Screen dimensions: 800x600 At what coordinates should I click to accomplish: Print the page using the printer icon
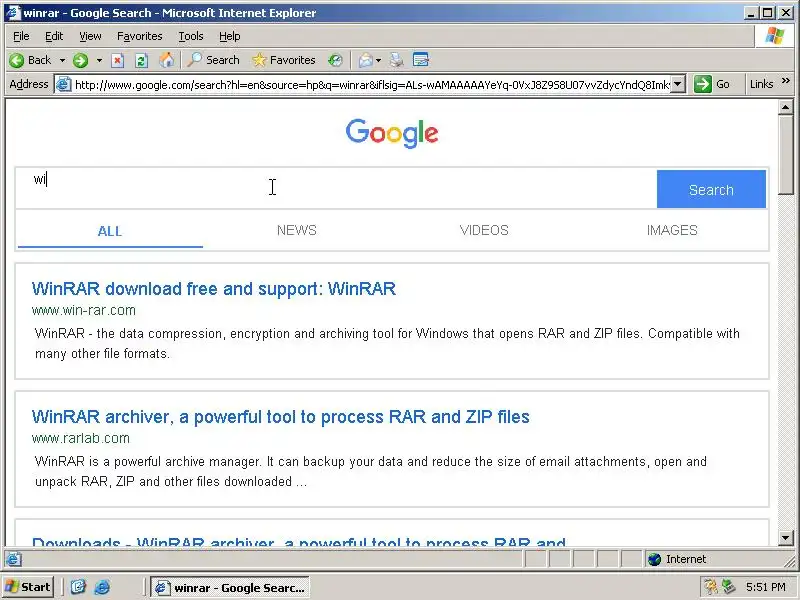point(396,60)
